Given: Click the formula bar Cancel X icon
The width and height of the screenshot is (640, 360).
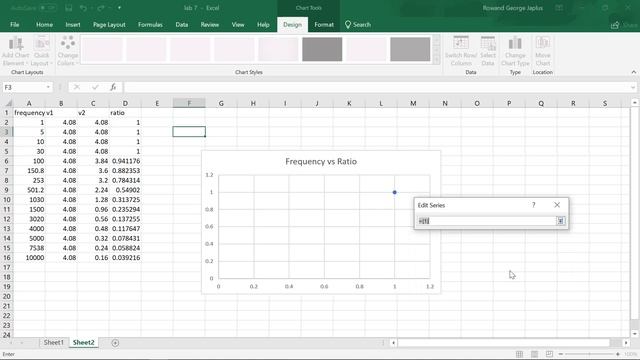Looking at the screenshot, I should [x=77, y=87].
